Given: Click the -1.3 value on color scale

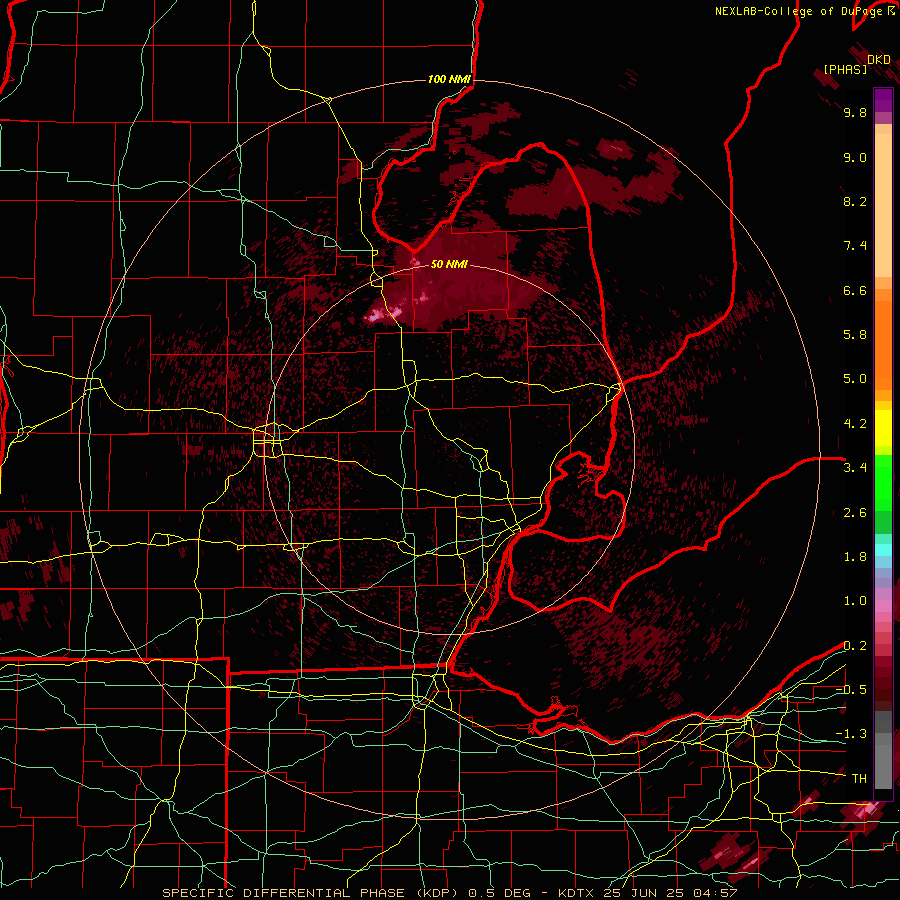Looking at the screenshot, I should click(x=851, y=734).
